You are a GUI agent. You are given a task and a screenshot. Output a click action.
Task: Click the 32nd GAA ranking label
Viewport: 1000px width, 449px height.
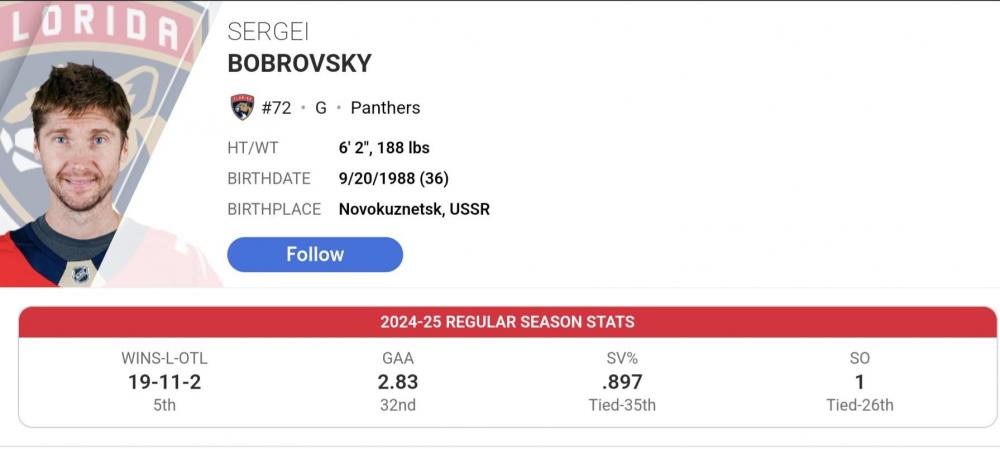click(397, 405)
